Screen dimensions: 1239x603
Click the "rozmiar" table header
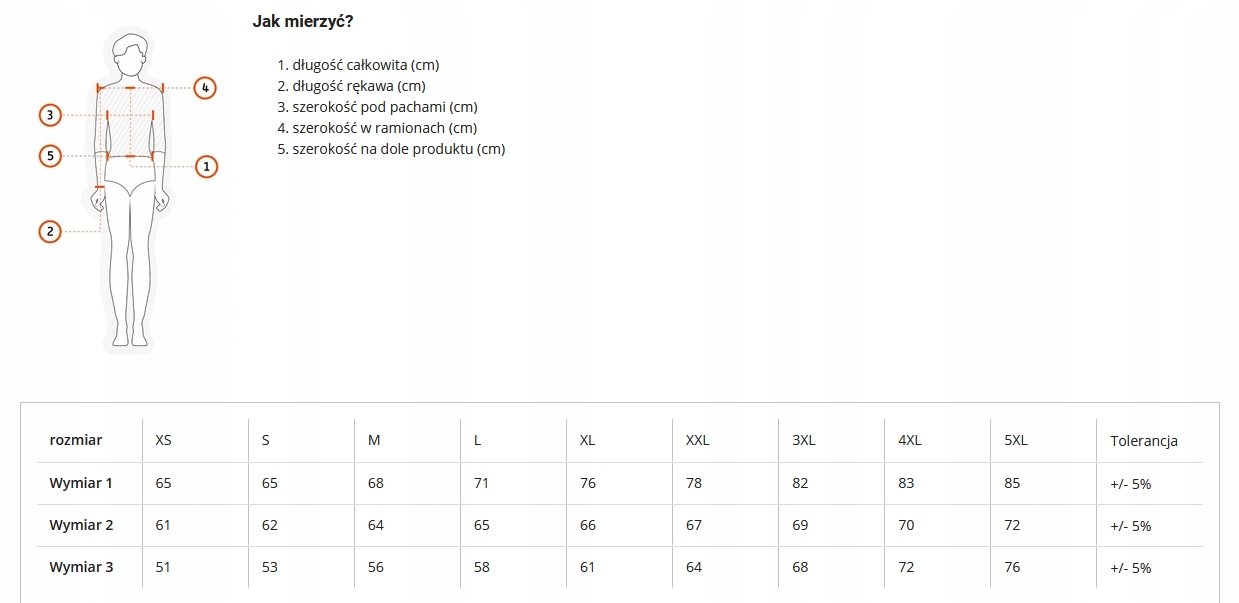click(76, 440)
